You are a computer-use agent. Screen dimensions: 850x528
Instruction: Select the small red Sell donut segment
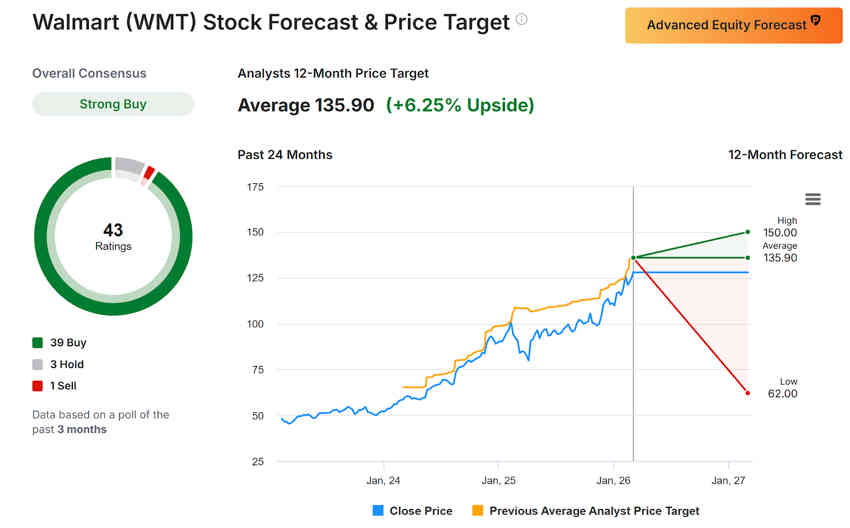point(149,173)
